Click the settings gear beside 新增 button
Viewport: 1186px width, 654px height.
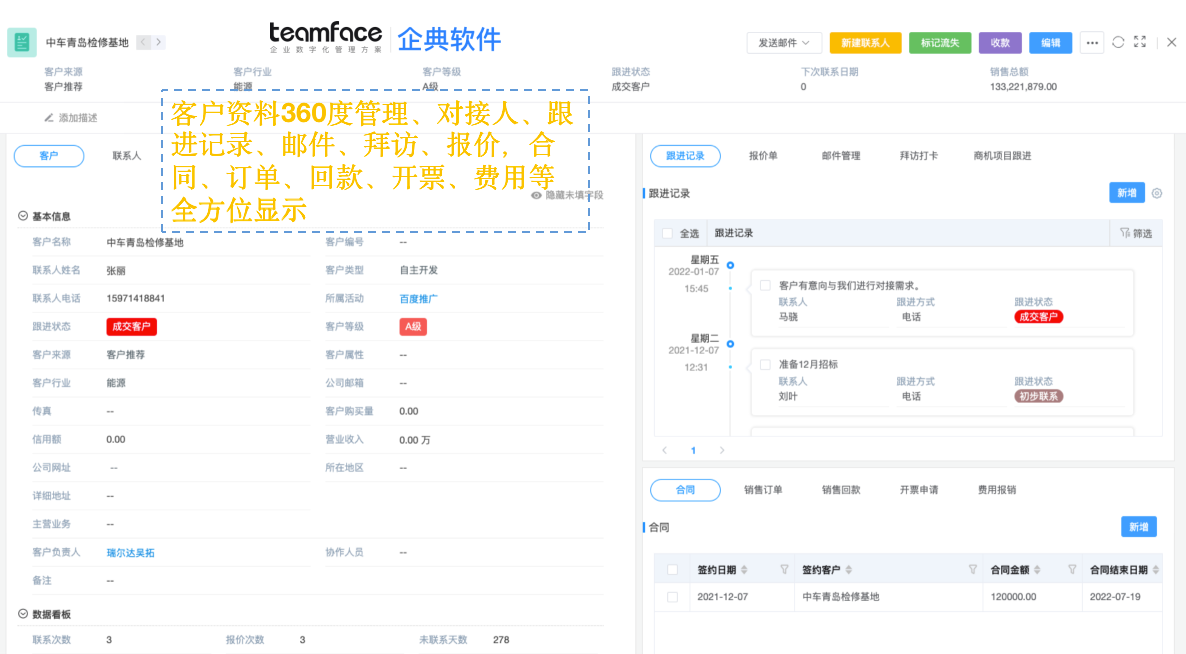[1157, 192]
